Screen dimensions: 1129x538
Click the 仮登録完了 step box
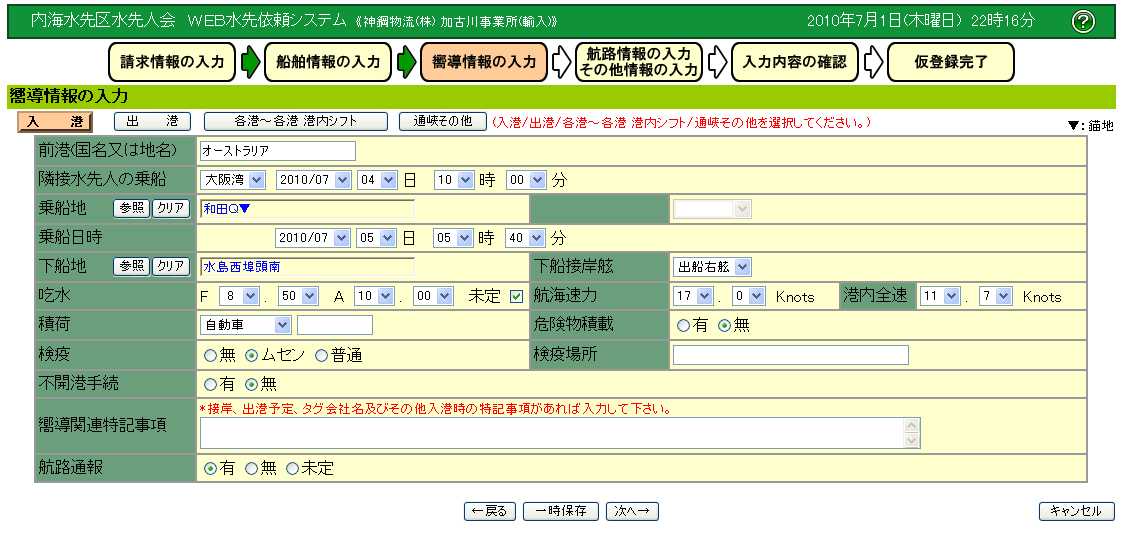[x=950, y=62]
